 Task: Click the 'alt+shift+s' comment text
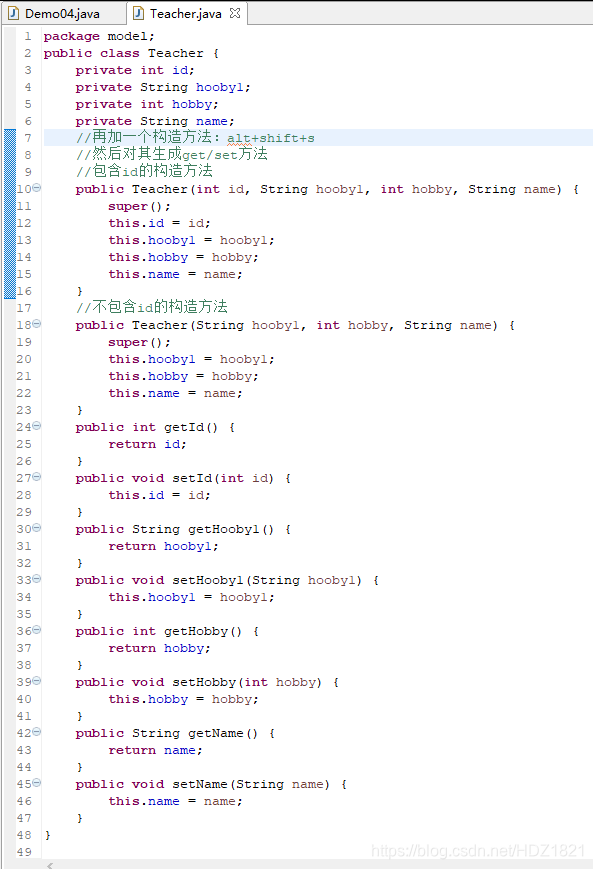270,138
